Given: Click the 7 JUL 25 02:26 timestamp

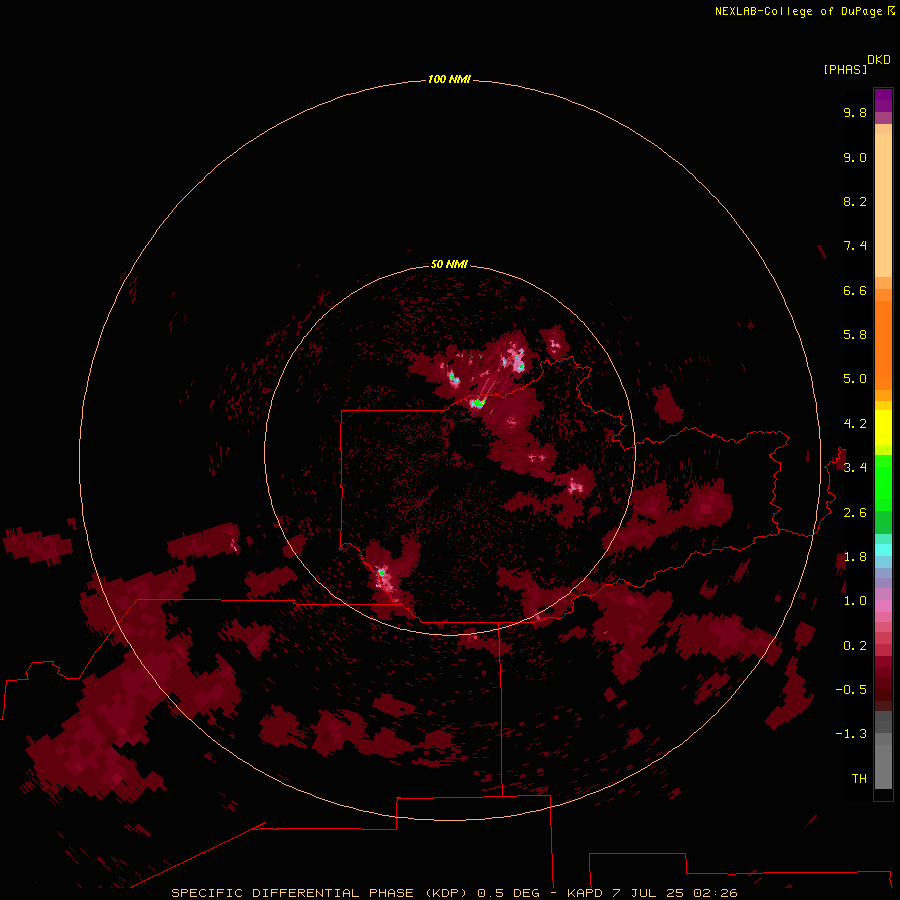Looking at the screenshot, I should point(674,893).
